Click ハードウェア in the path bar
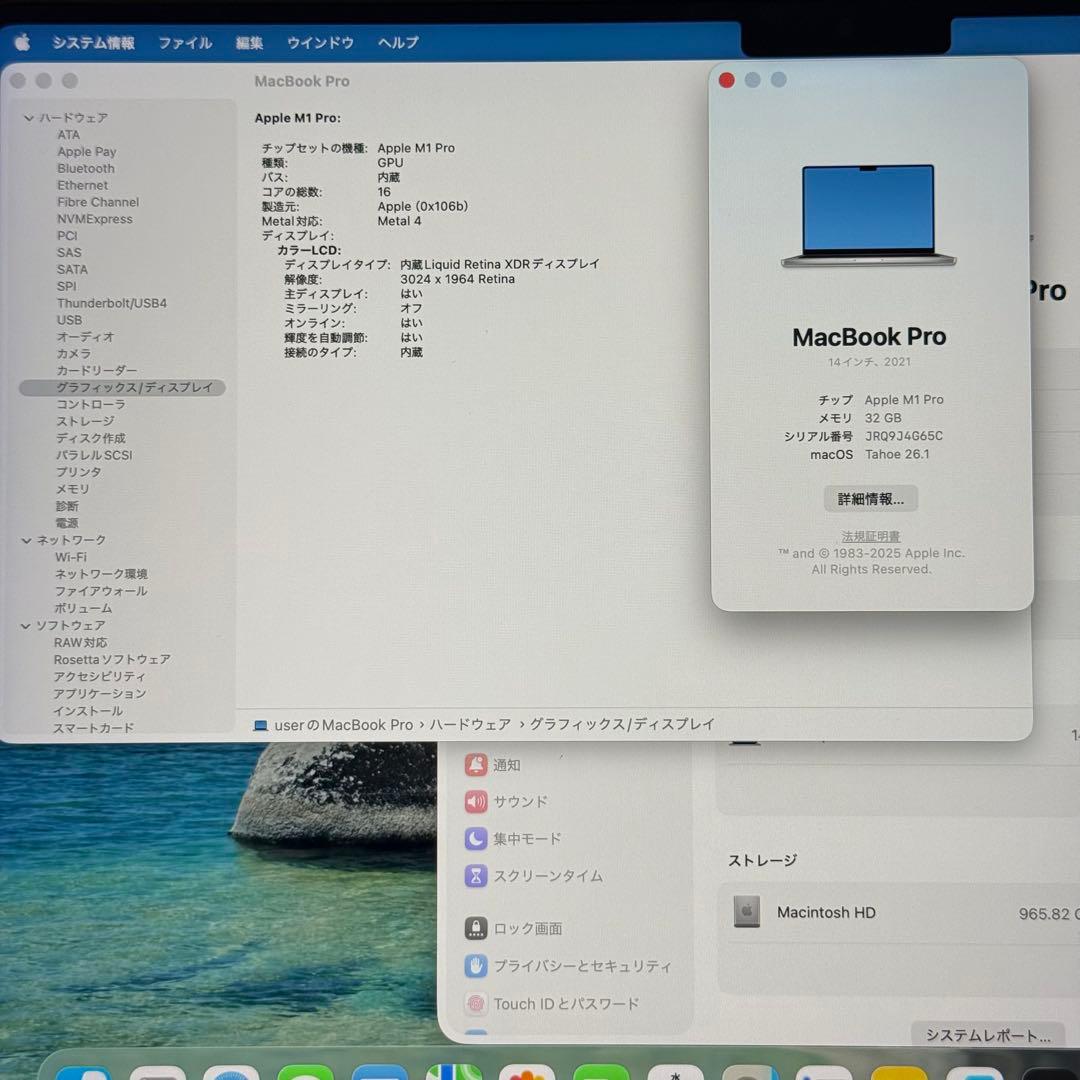The width and height of the screenshot is (1080, 1080). pos(470,725)
